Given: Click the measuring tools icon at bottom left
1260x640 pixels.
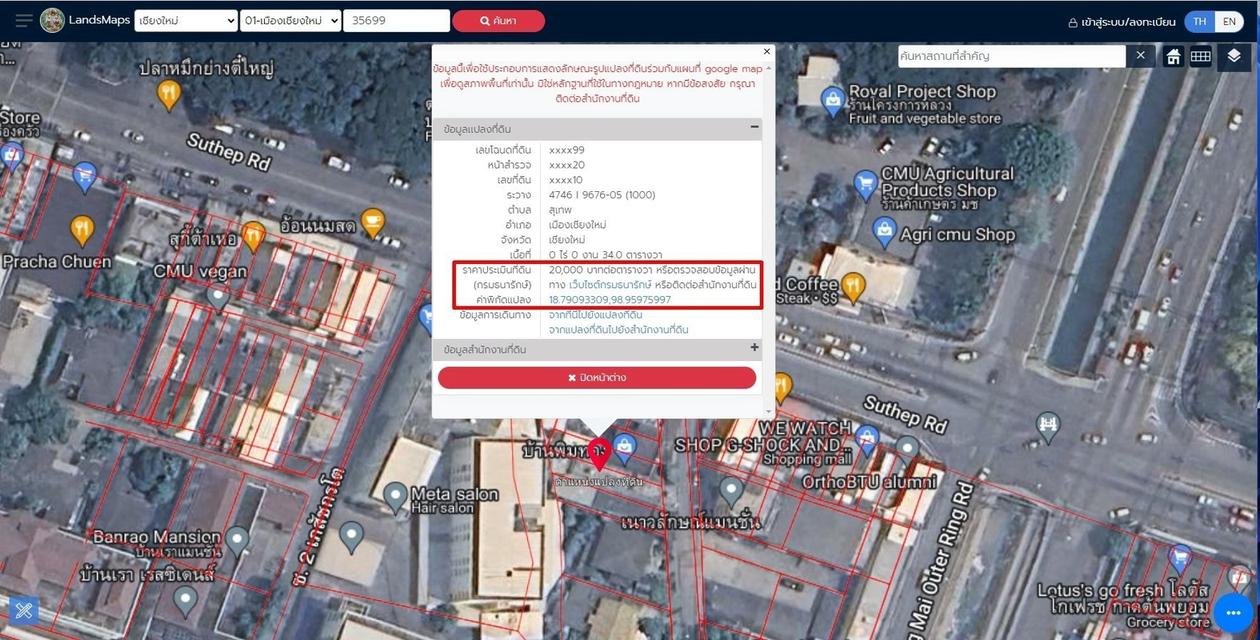Looking at the screenshot, I should coord(23,609).
